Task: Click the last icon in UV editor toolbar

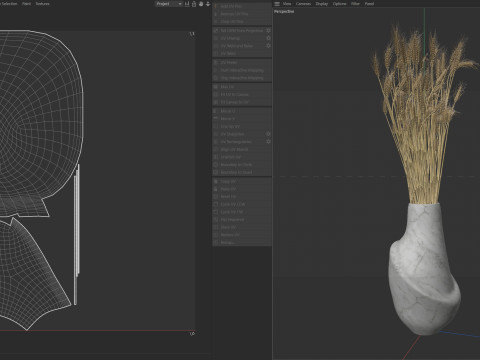Action: 208,4
